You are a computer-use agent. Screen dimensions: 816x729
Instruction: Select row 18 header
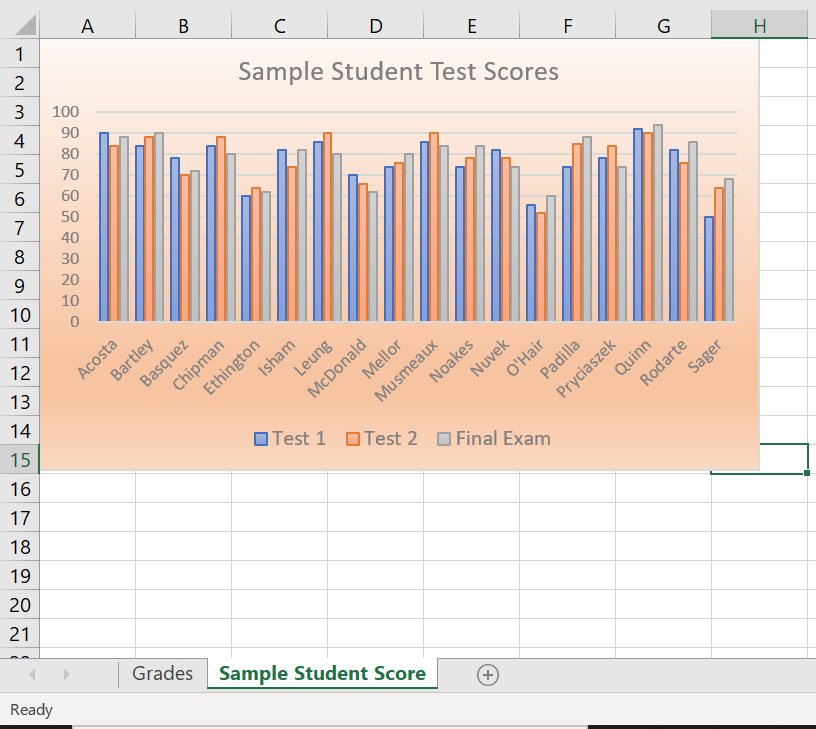pos(19,546)
